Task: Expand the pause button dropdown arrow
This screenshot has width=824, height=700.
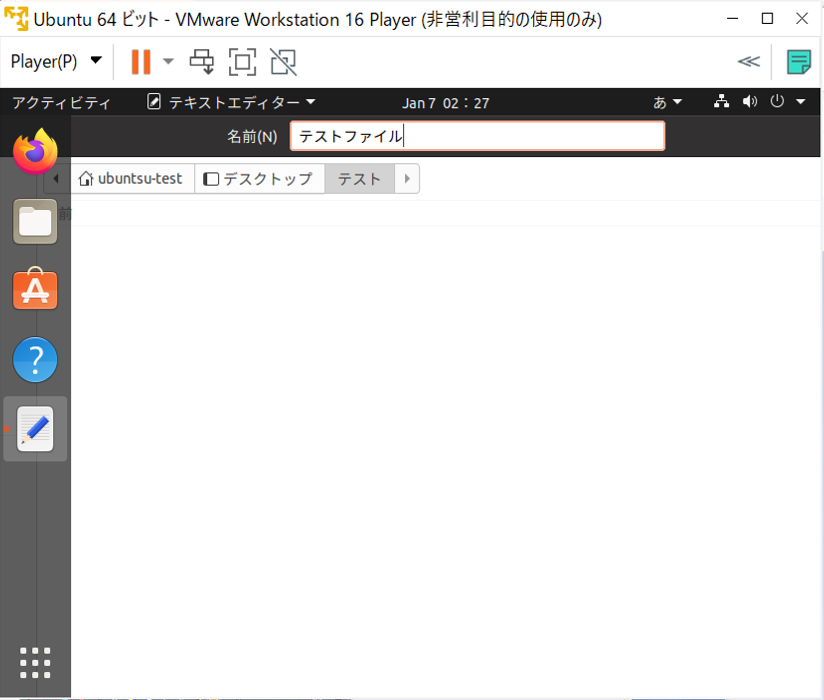Action: pos(168,61)
